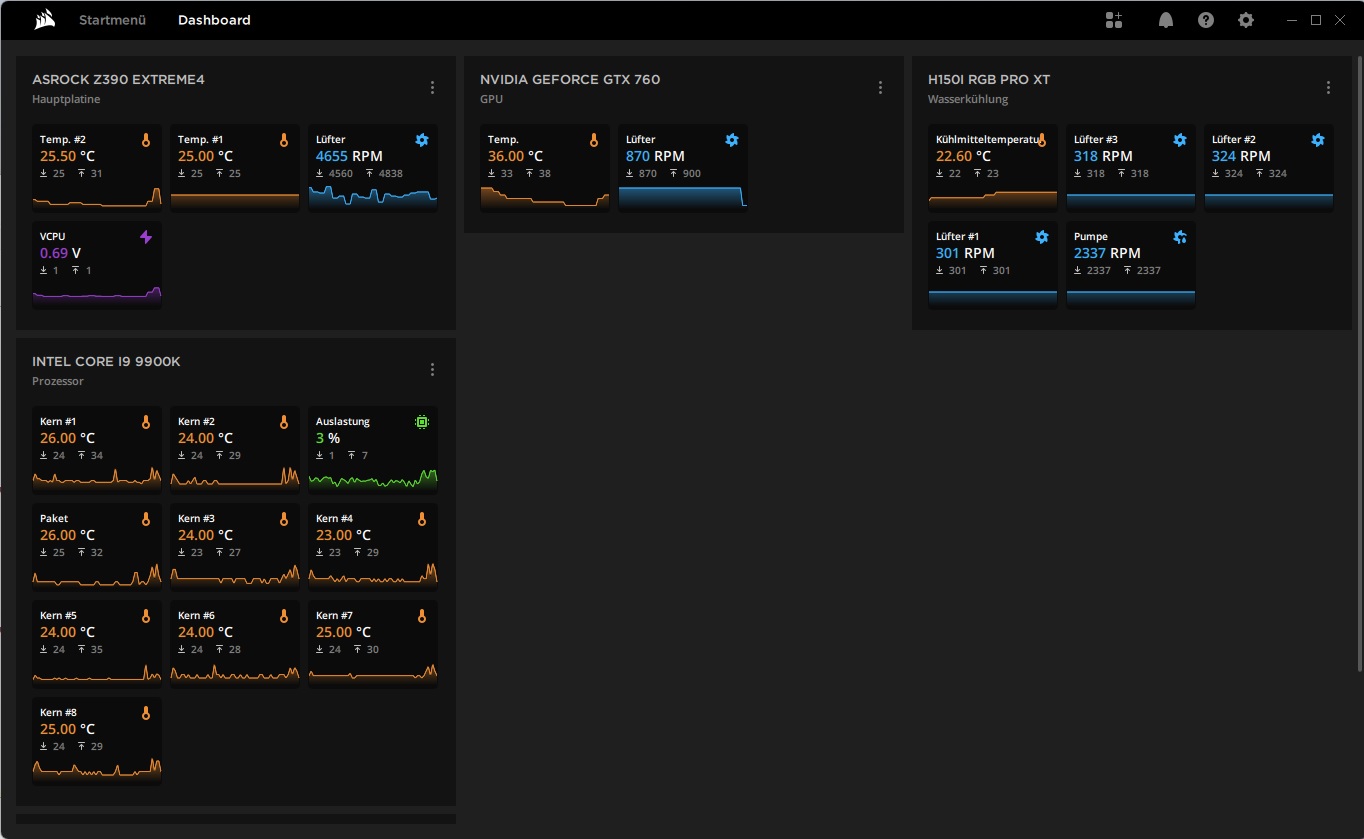This screenshot has height=839, width=1364.
Task: Click thermometer icon on Kern #8 tile
Action: tap(146, 714)
